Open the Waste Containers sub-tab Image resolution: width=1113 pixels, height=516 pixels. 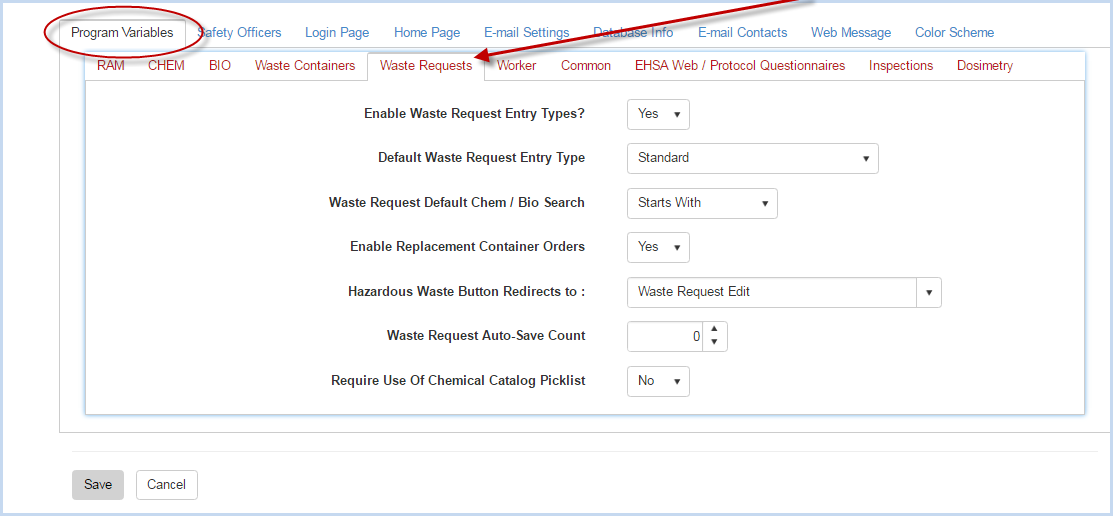(305, 65)
